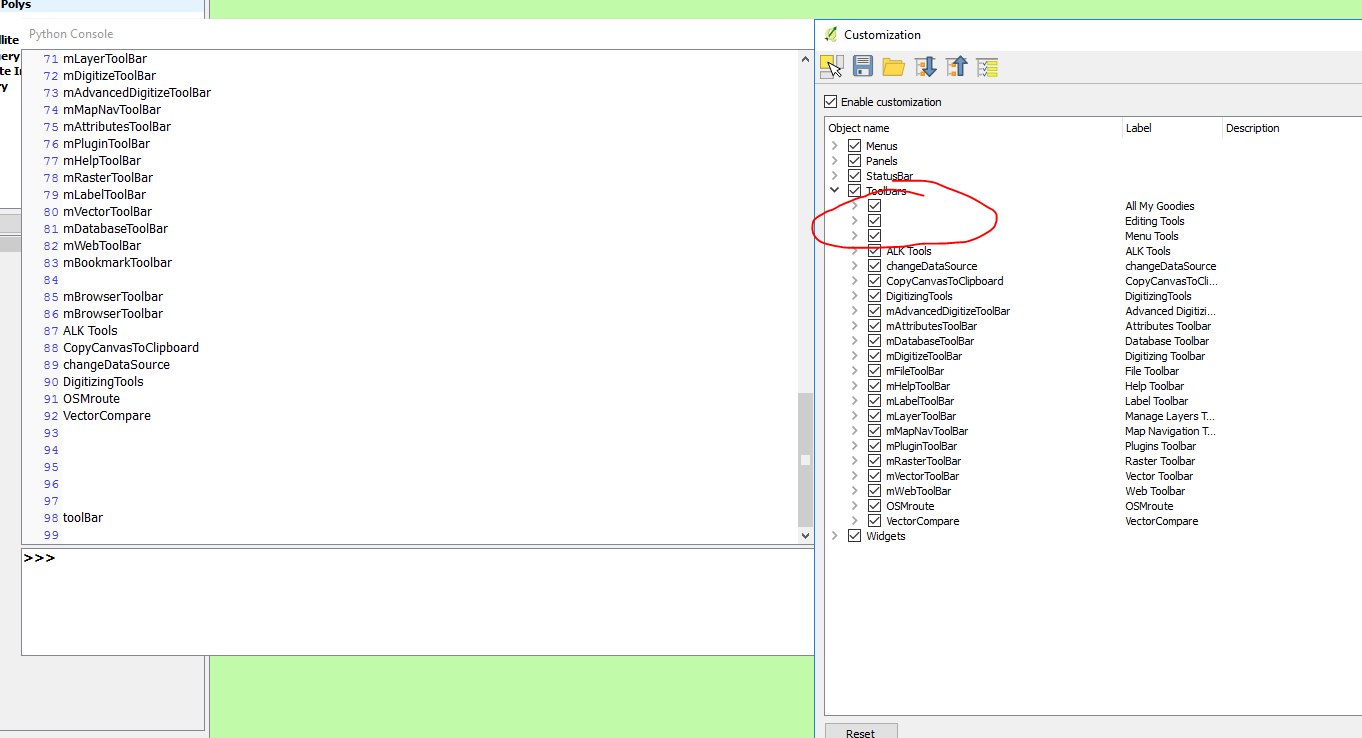Screen dimensions: 1362x738
Task: Expand the mMapNavToolBar node
Action: pos(855,431)
